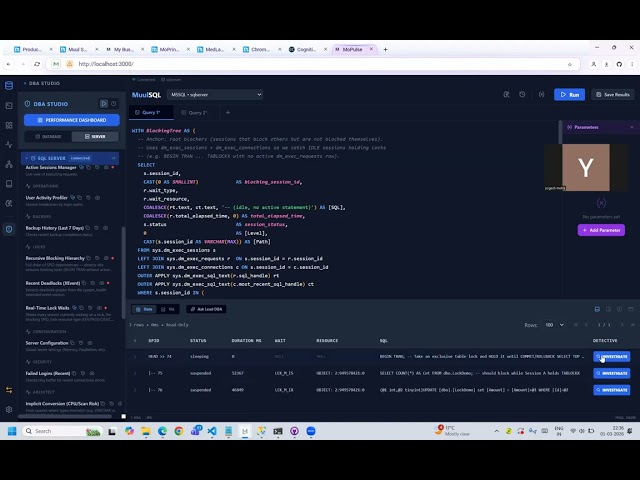Investigate the HEAD 74 sleeping session
This screenshot has height=480, width=640.
611,356
